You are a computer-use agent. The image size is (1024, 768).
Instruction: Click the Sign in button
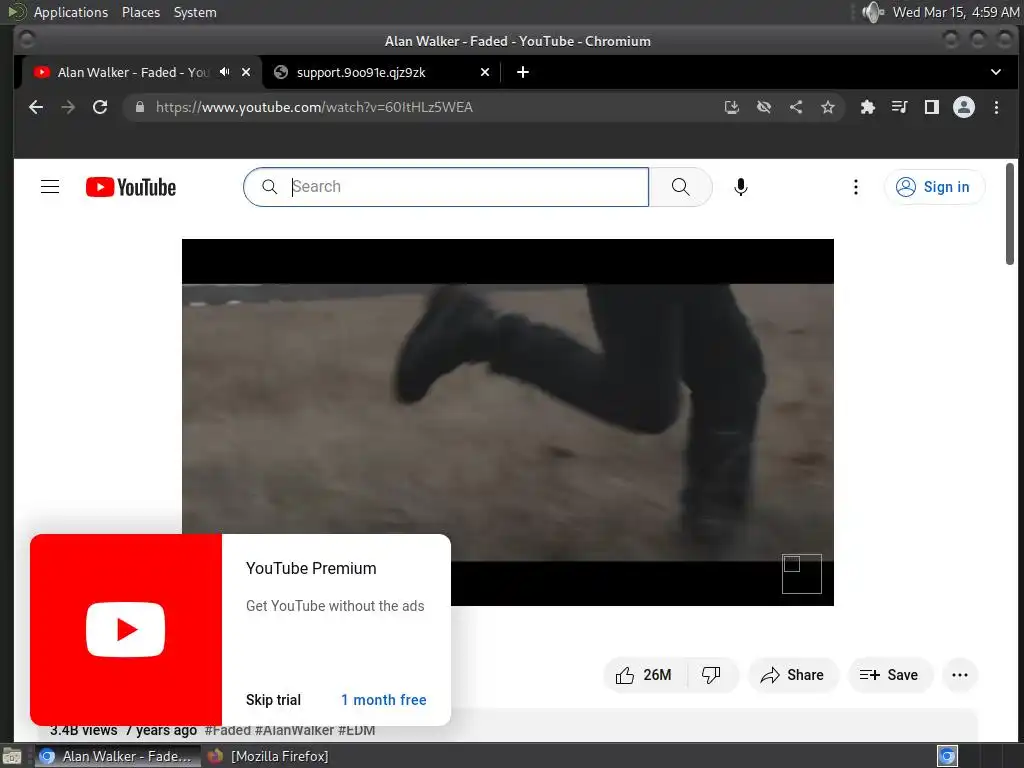(934, 187)
